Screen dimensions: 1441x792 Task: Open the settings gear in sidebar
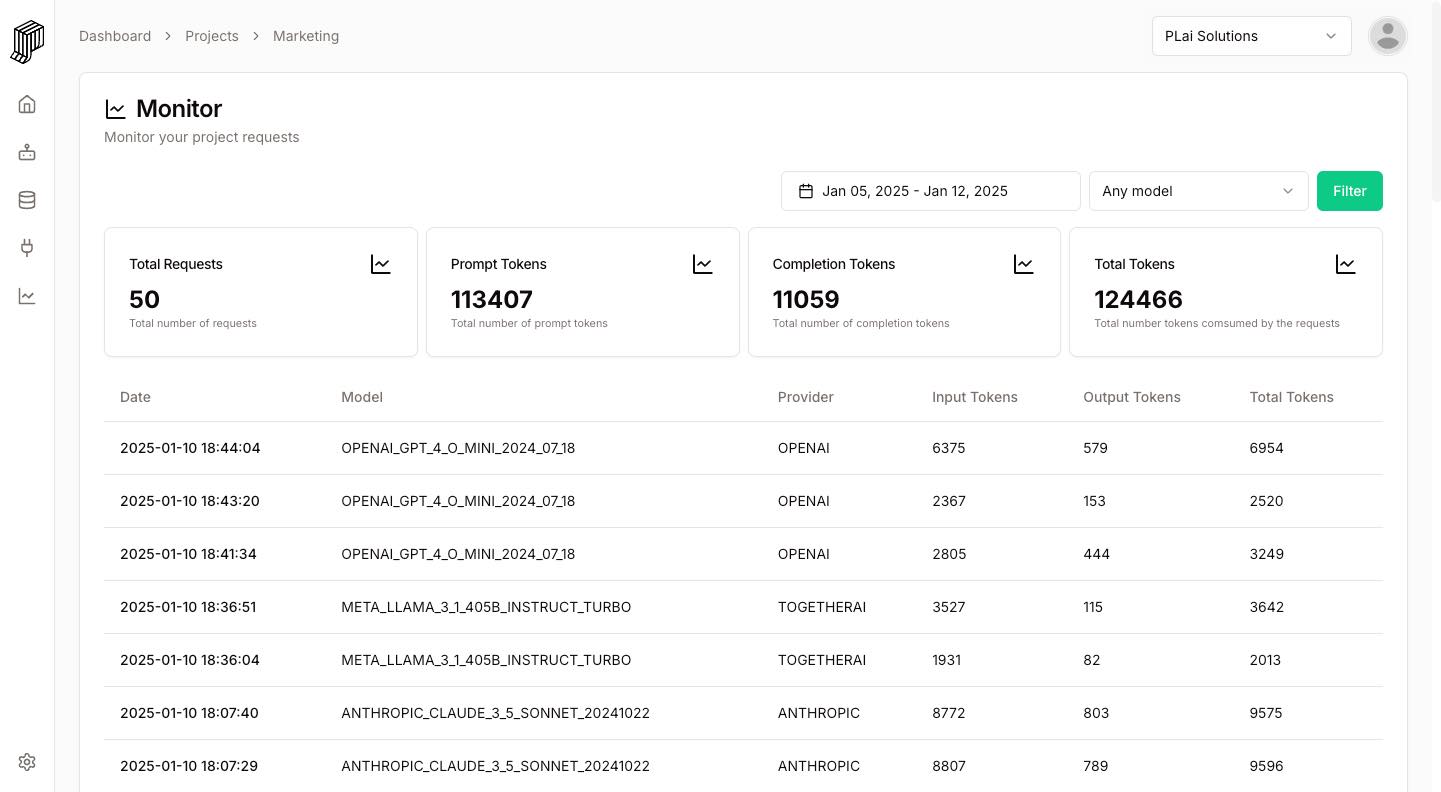click(x=27, y=762)
